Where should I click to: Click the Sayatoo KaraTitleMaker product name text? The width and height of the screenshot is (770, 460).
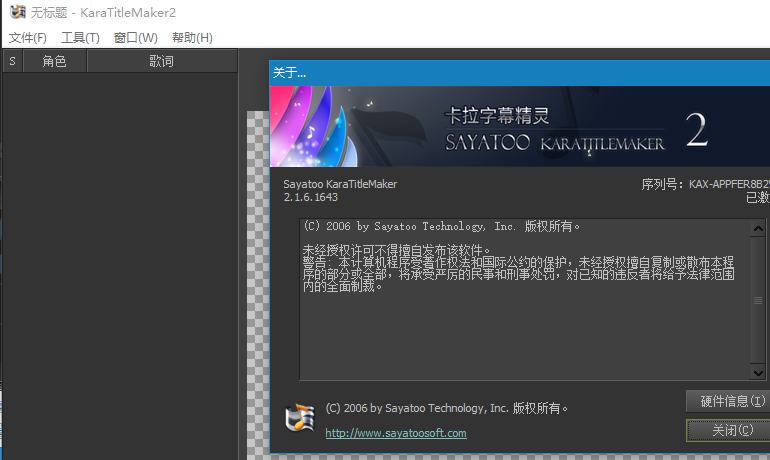click(340, 184)
